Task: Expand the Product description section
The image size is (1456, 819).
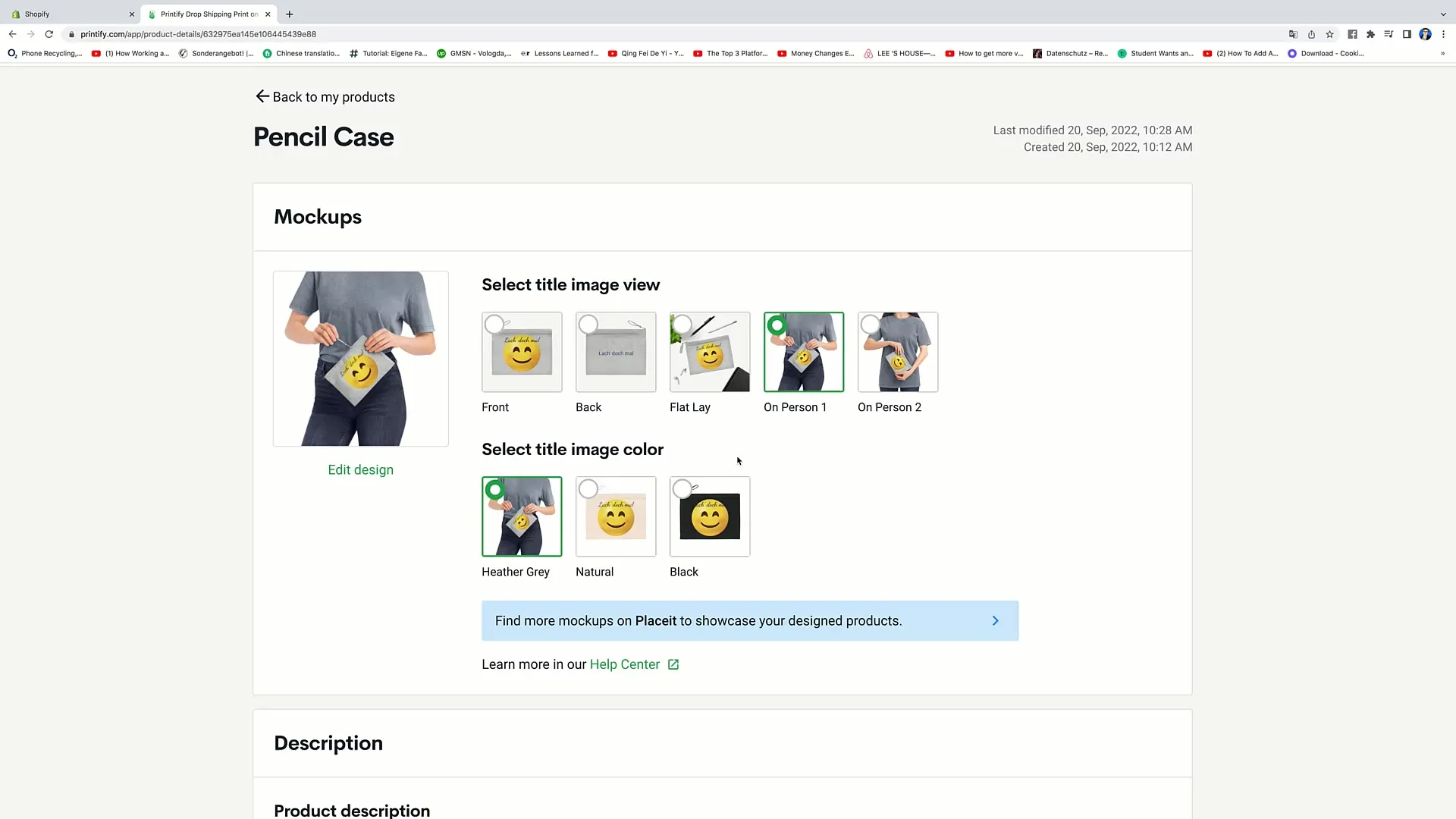Action: 353,809
